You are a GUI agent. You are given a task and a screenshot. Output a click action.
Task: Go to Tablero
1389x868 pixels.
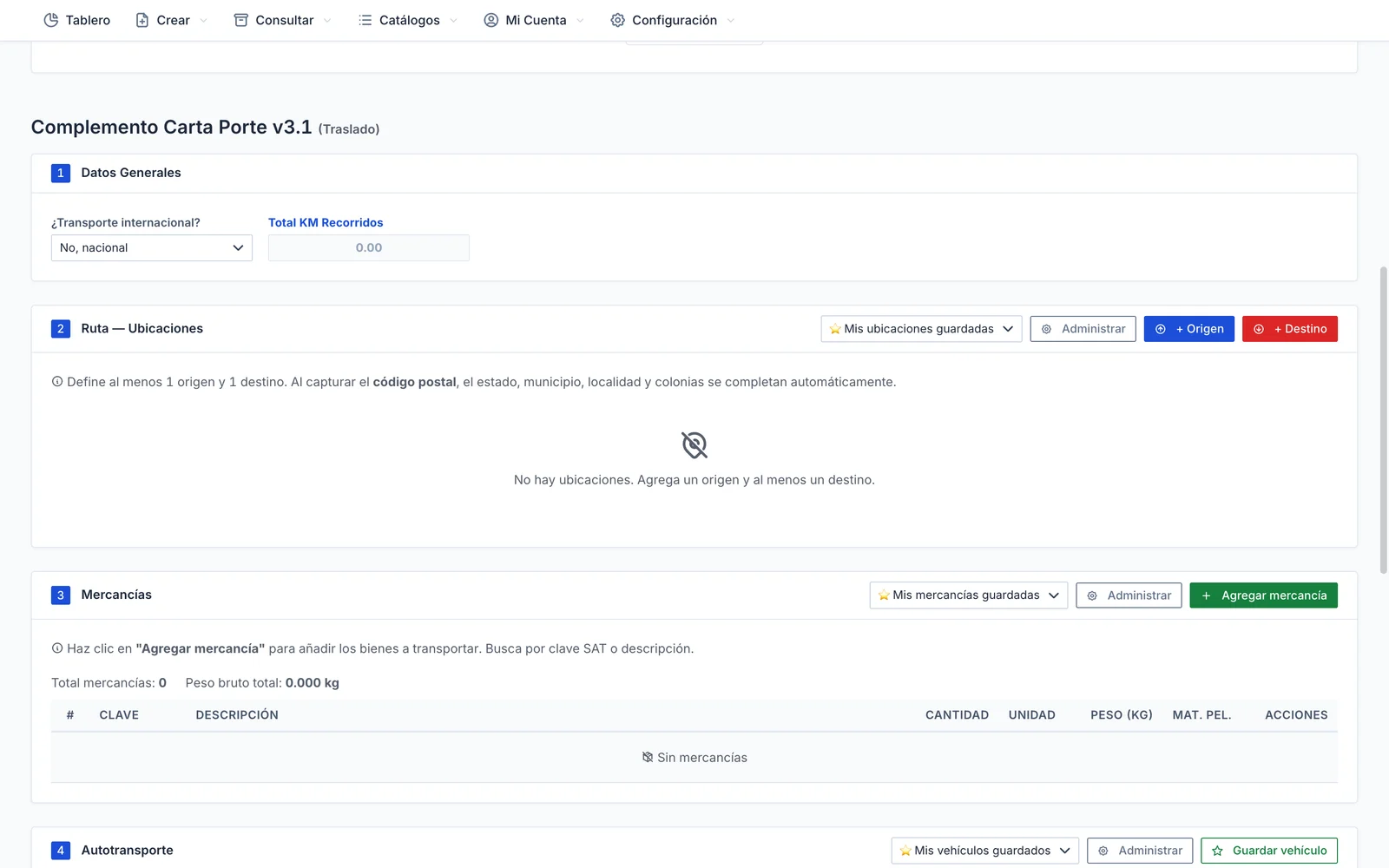pos(77,20)
